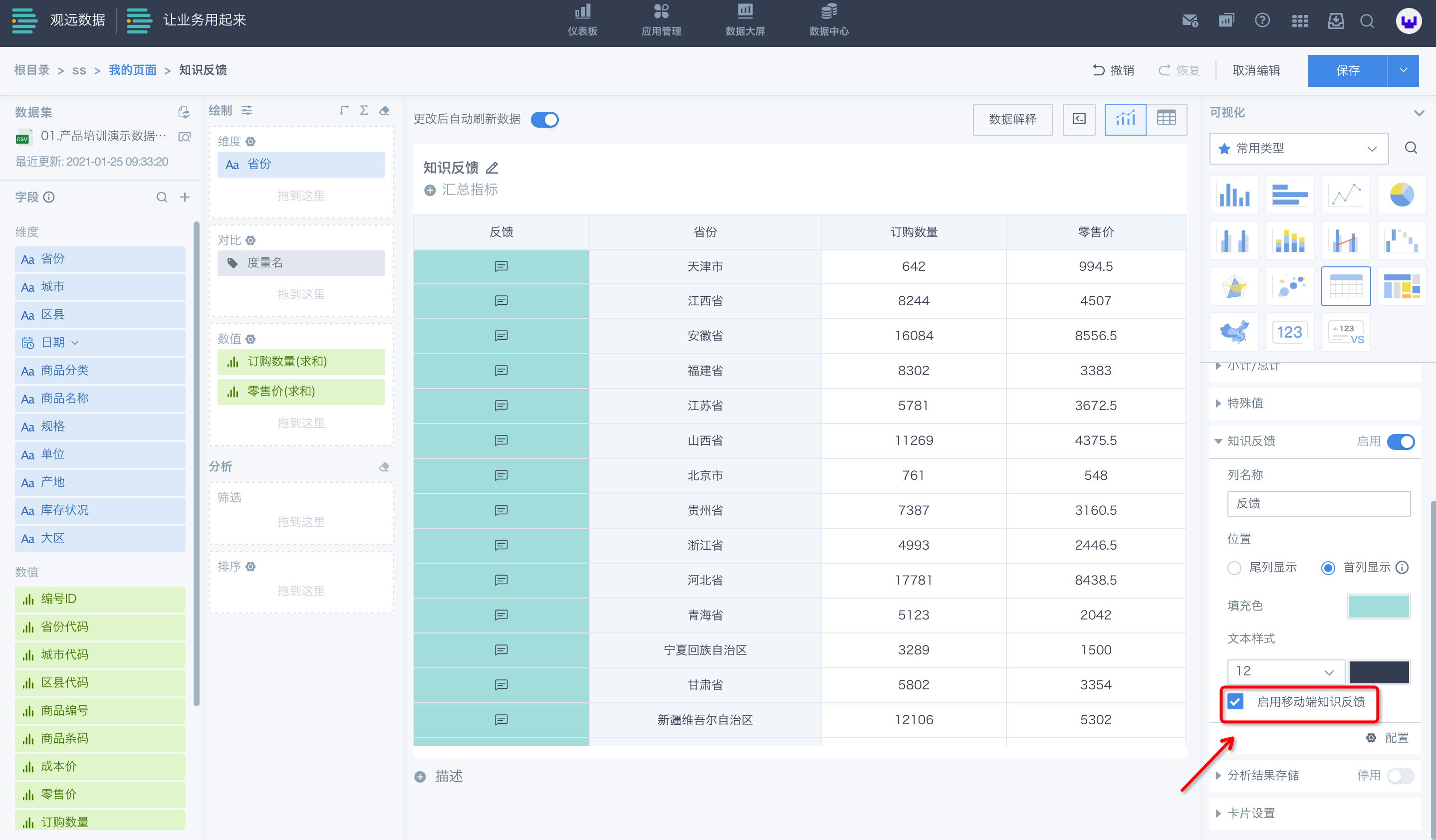Image resolution: width=1436 pixels, height=840 pixels.
Task: Search visualization types with magnifier icon
Action: 1411,148
